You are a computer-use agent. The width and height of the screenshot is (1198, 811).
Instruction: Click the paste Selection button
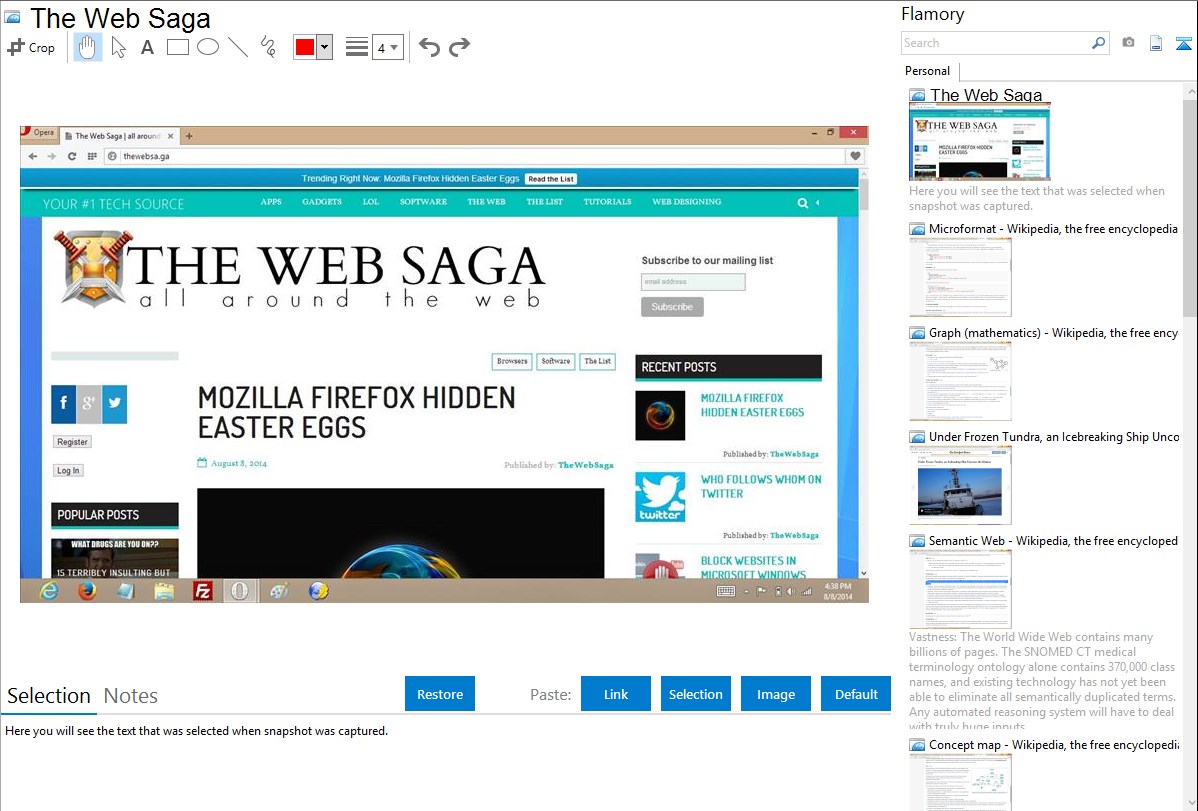coord(695,694)
